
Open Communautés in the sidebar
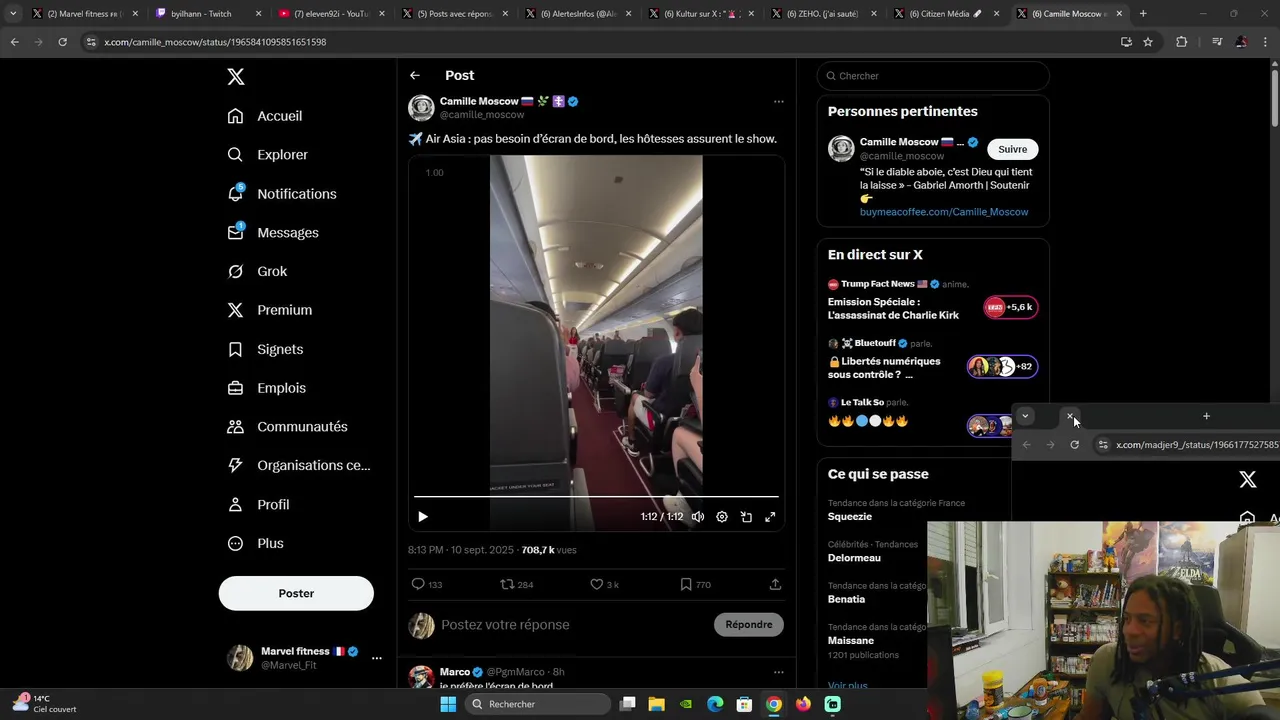(288, 427)
